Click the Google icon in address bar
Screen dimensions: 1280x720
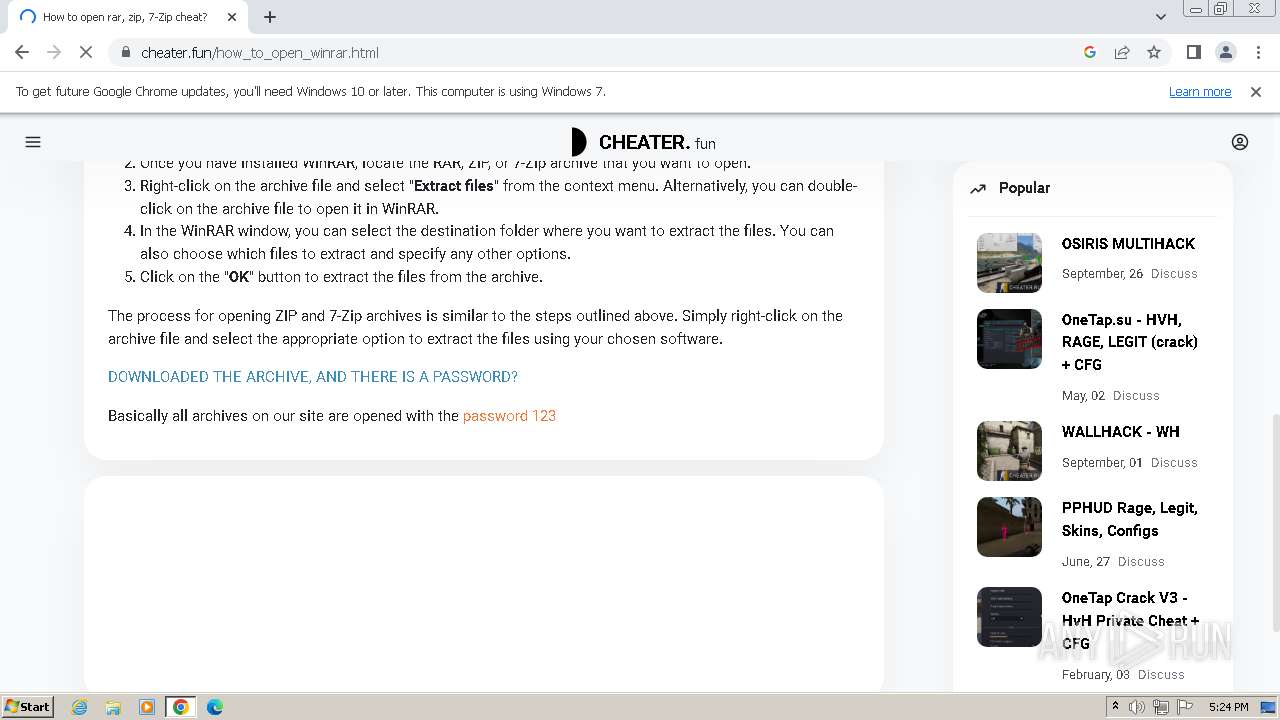point(1090,52)
